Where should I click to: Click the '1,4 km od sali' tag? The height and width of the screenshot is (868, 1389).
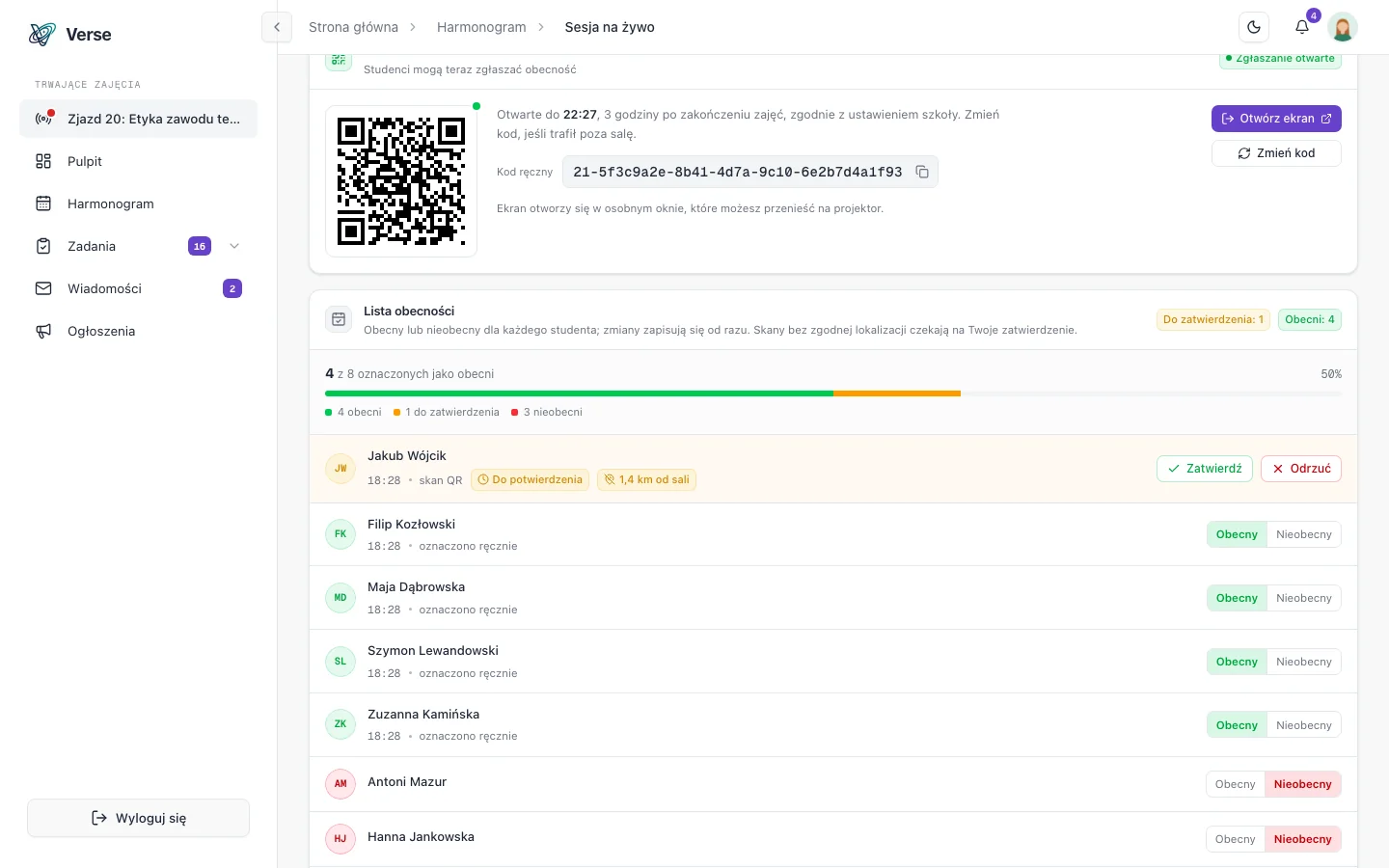click(x=646, y=479)
